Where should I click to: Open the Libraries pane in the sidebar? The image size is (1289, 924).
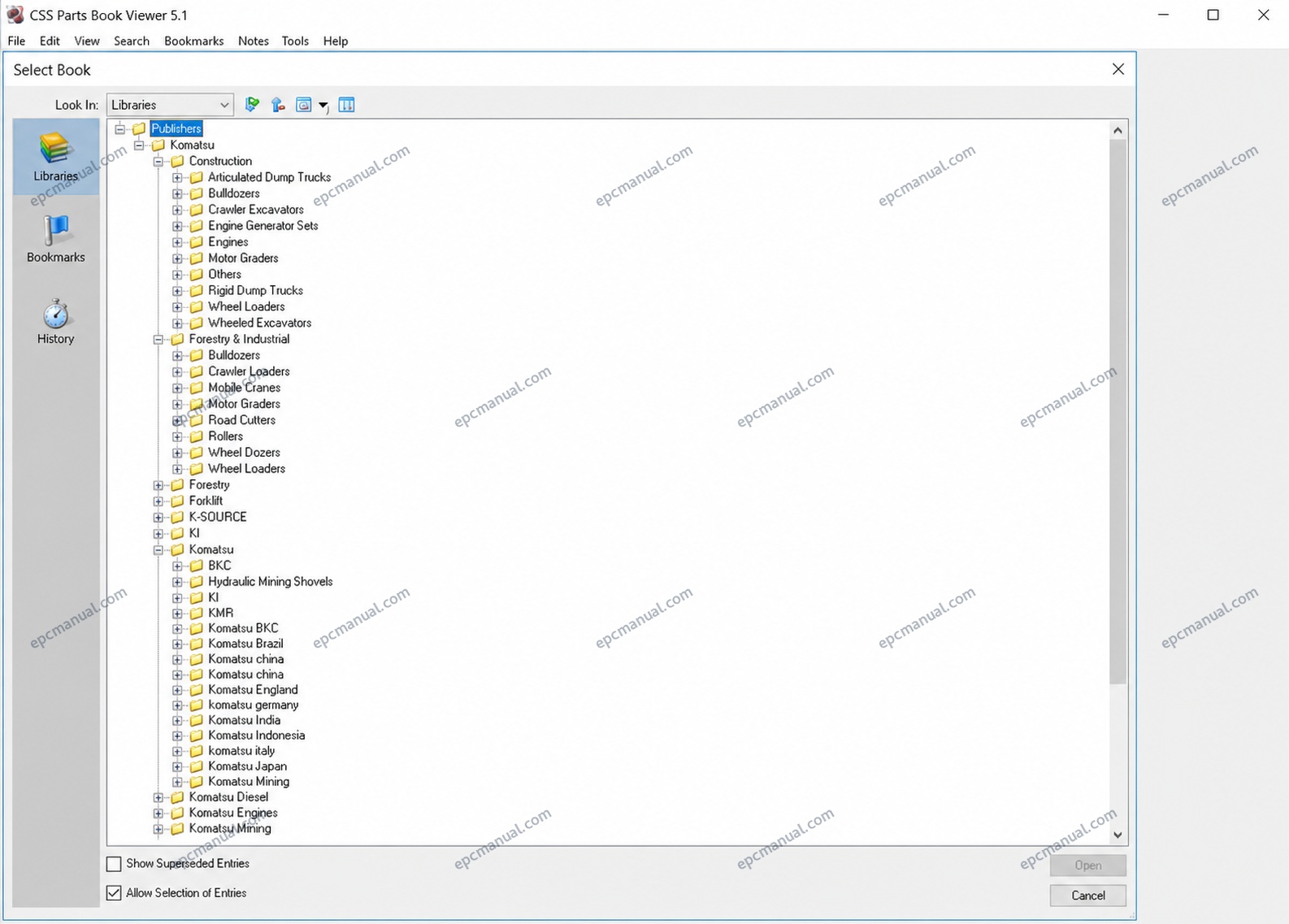tap(55, 157)
